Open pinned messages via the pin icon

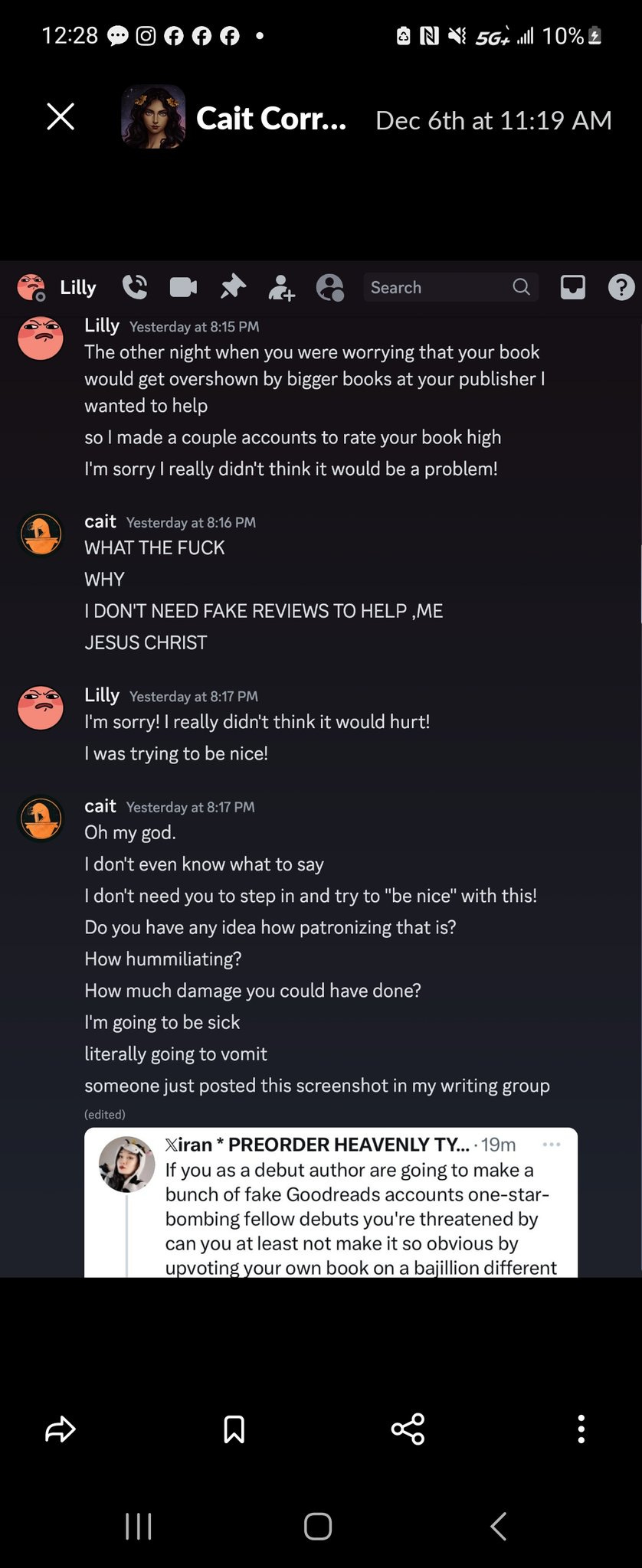pyautogui.click(x=233, y=287)
